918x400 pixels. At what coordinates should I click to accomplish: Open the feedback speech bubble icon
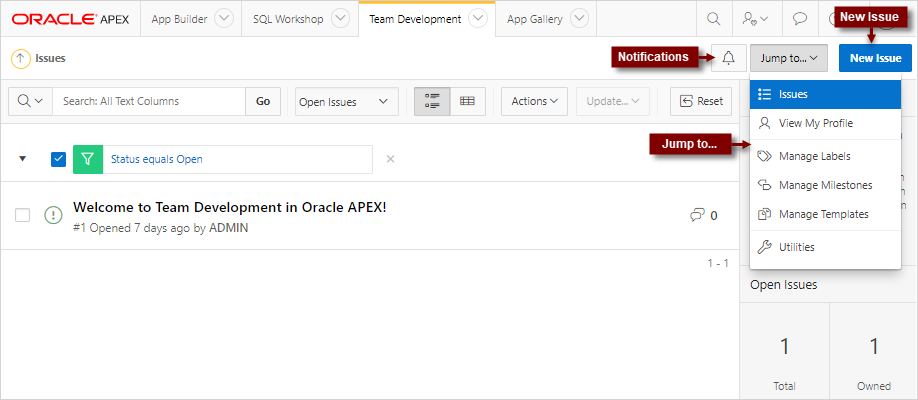click(x=800, y=19)
